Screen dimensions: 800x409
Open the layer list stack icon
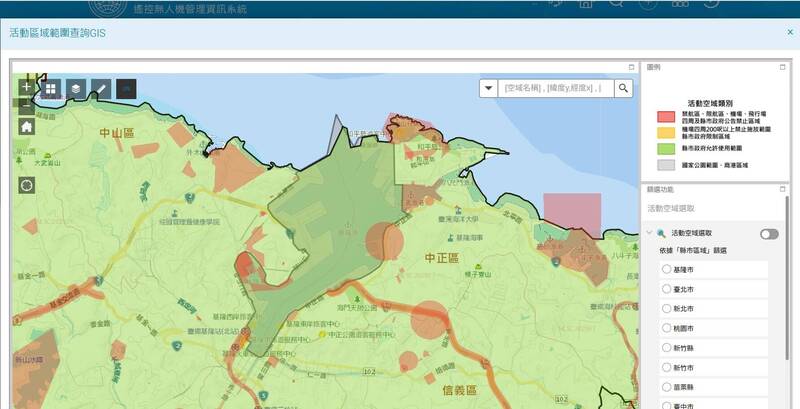(x=76, y=89)
